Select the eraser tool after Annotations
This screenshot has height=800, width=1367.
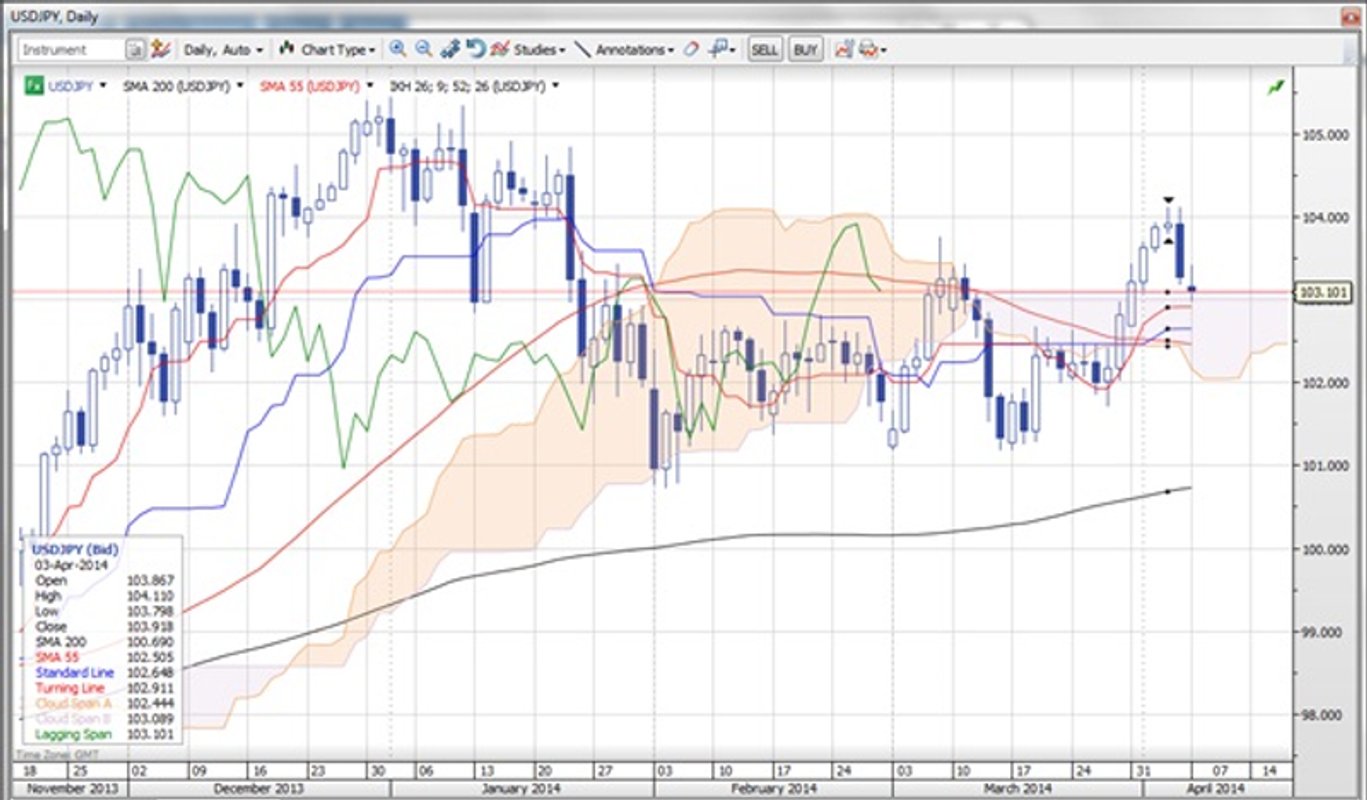690,48
